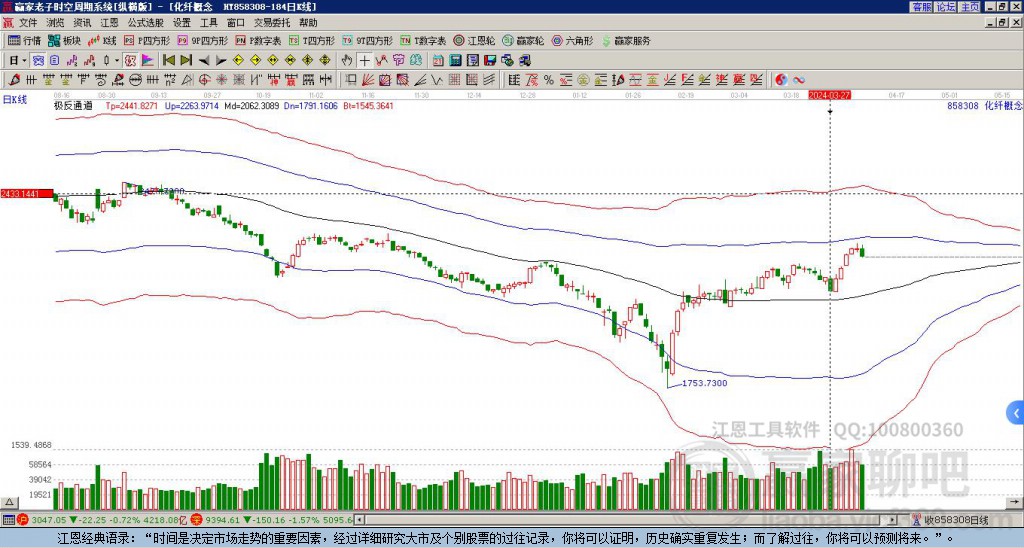Open the 行情 quotes view

(x=24, y=40)
